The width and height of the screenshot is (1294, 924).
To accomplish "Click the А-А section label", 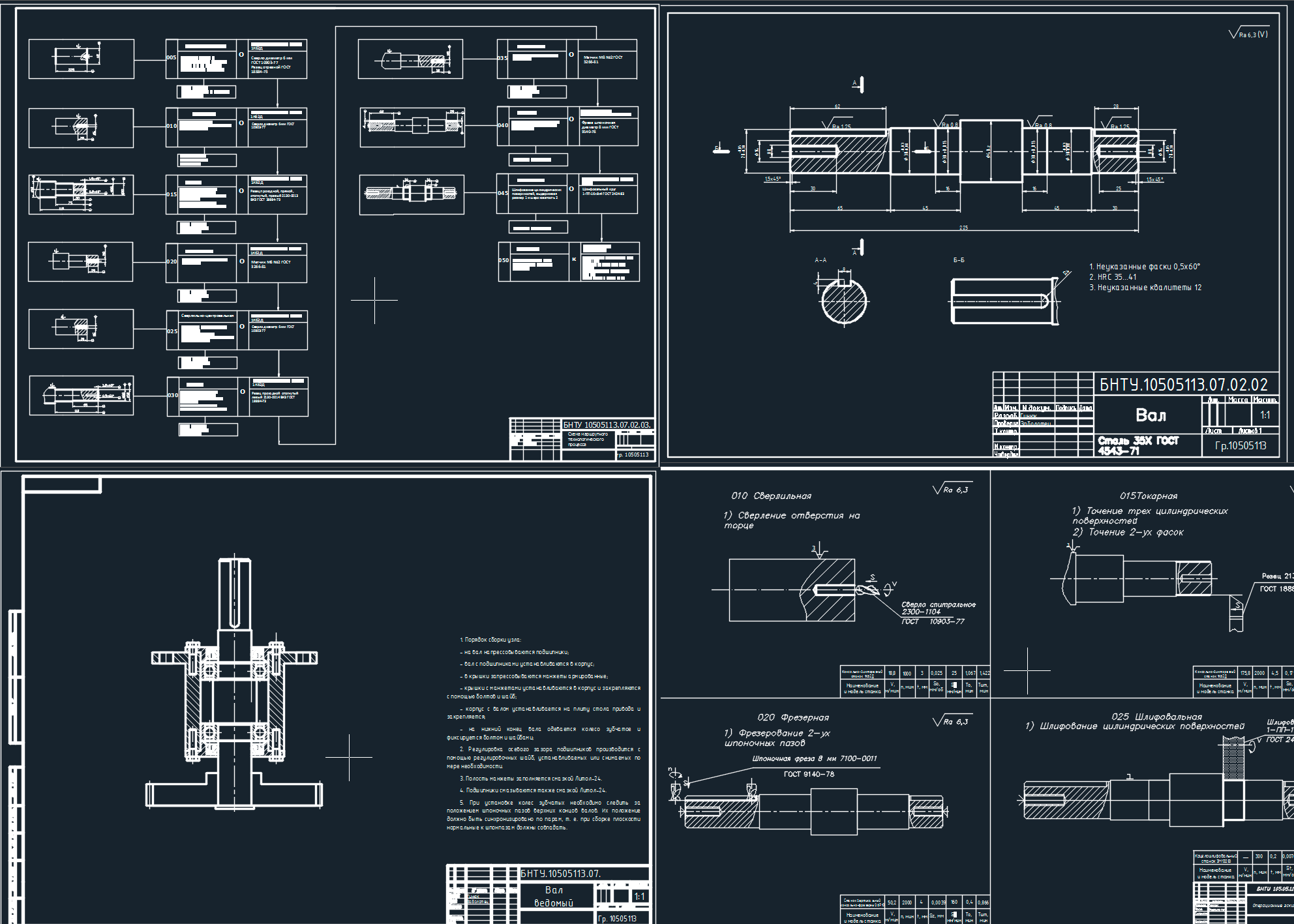I will tap(820, 260).
